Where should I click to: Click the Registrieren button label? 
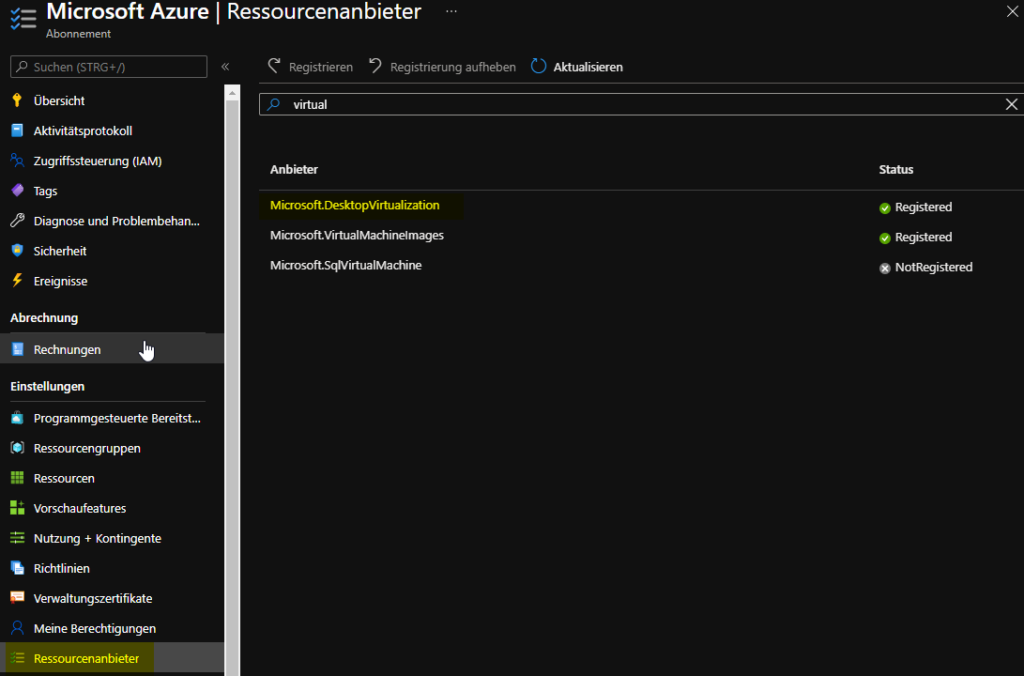coord(321,67)
